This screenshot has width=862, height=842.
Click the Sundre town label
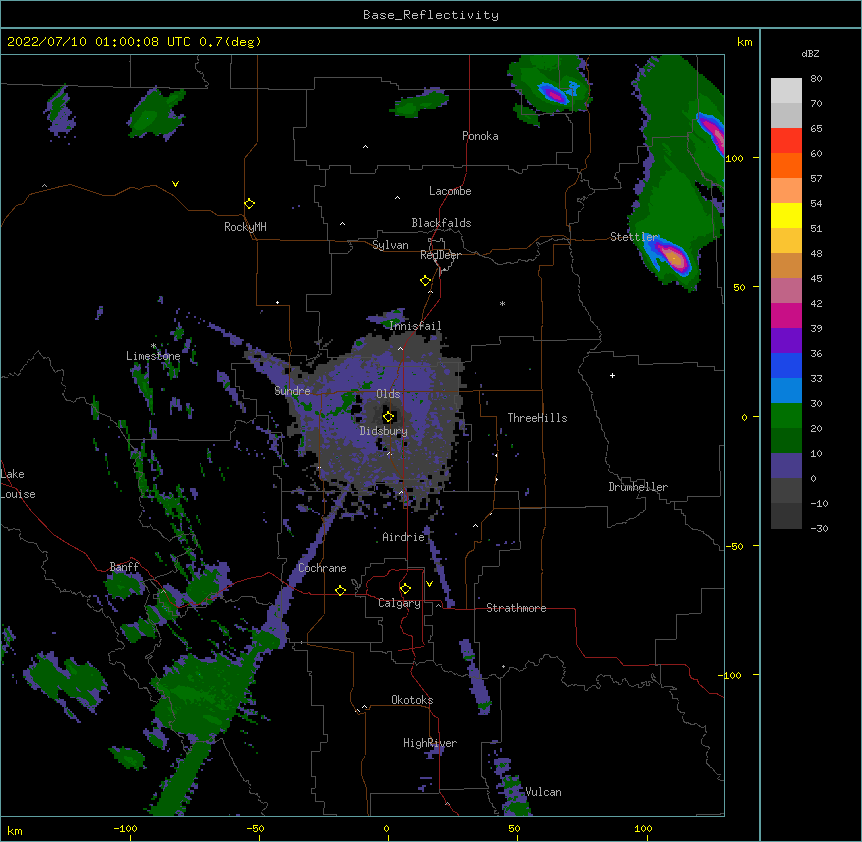click(292, 391)
